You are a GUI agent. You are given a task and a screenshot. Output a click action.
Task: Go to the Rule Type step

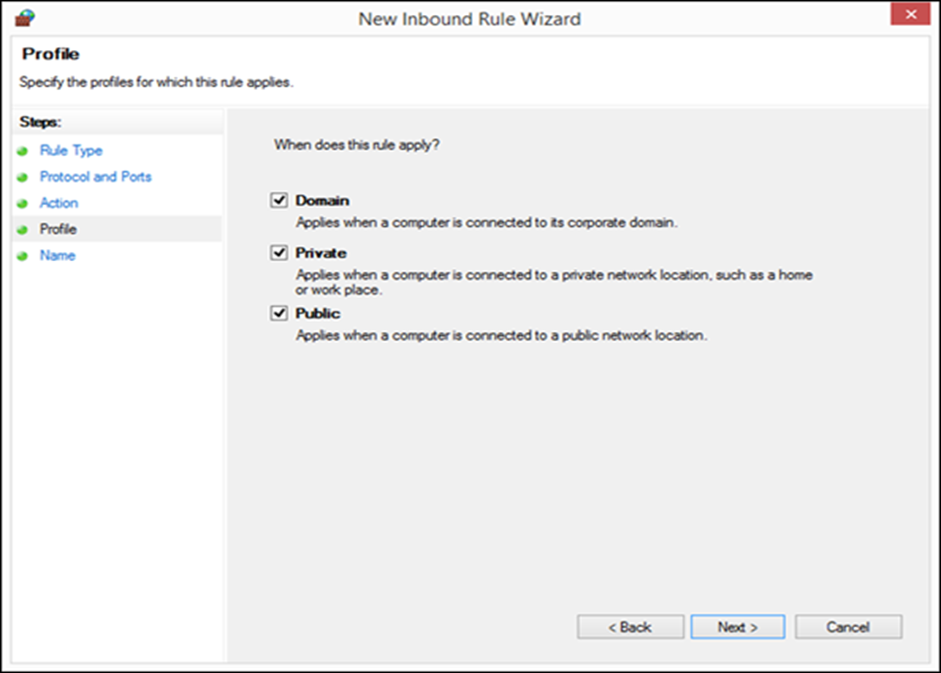71,150
